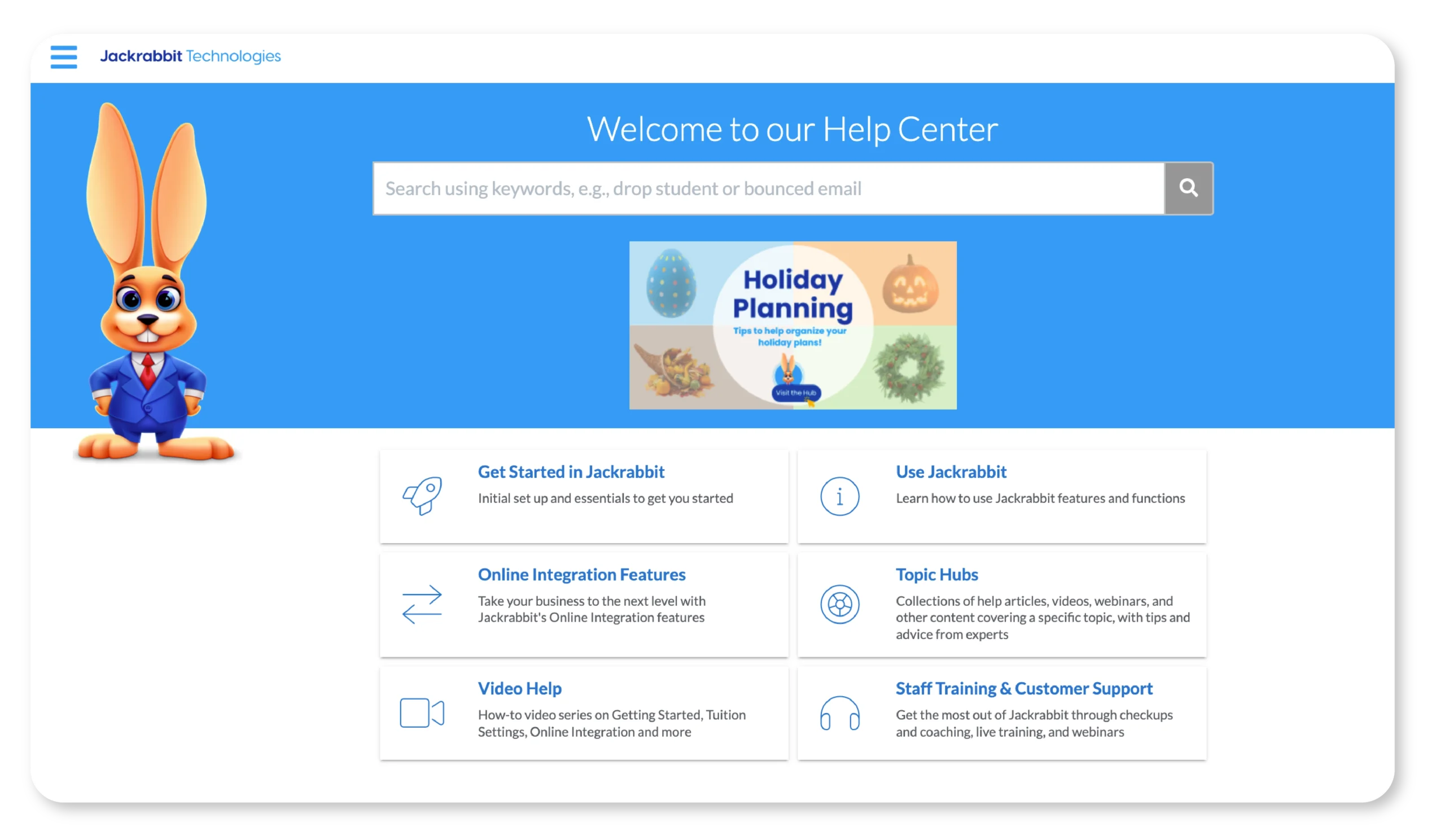Click the headphones icon for Staff Training

[x=839, y=713]
